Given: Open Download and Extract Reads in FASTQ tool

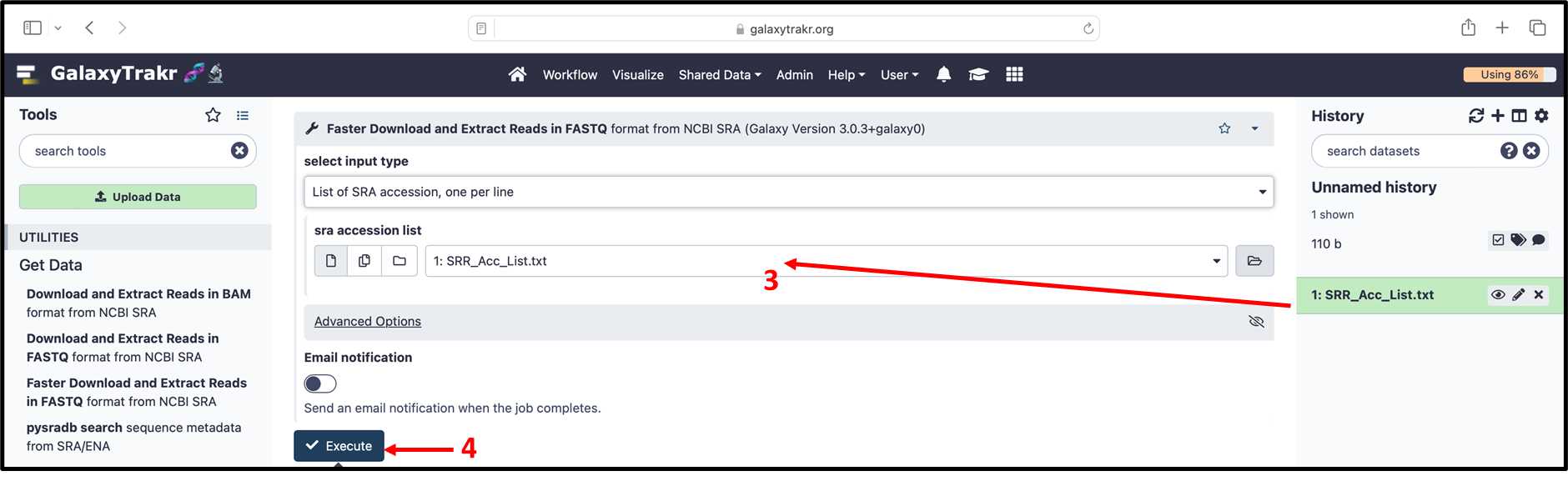Looking at the screenshot, I should point(123,348).
